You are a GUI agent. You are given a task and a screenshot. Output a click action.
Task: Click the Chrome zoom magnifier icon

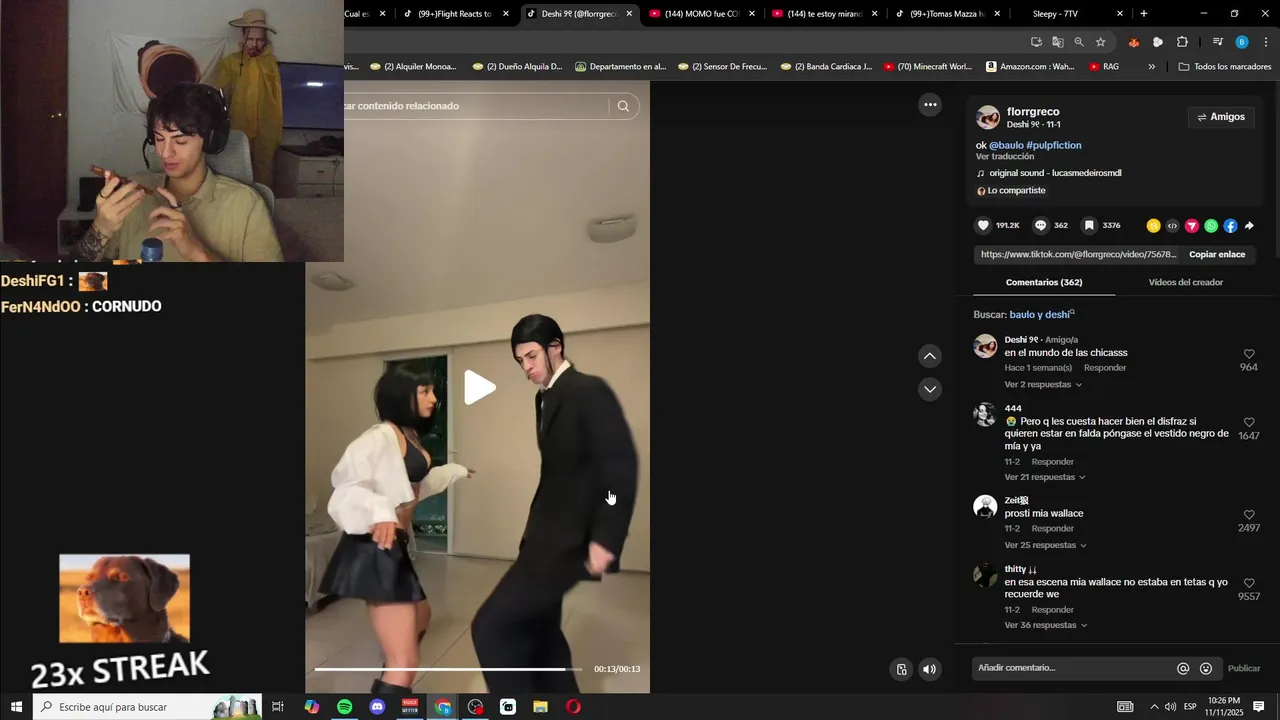coord(1079,42)
